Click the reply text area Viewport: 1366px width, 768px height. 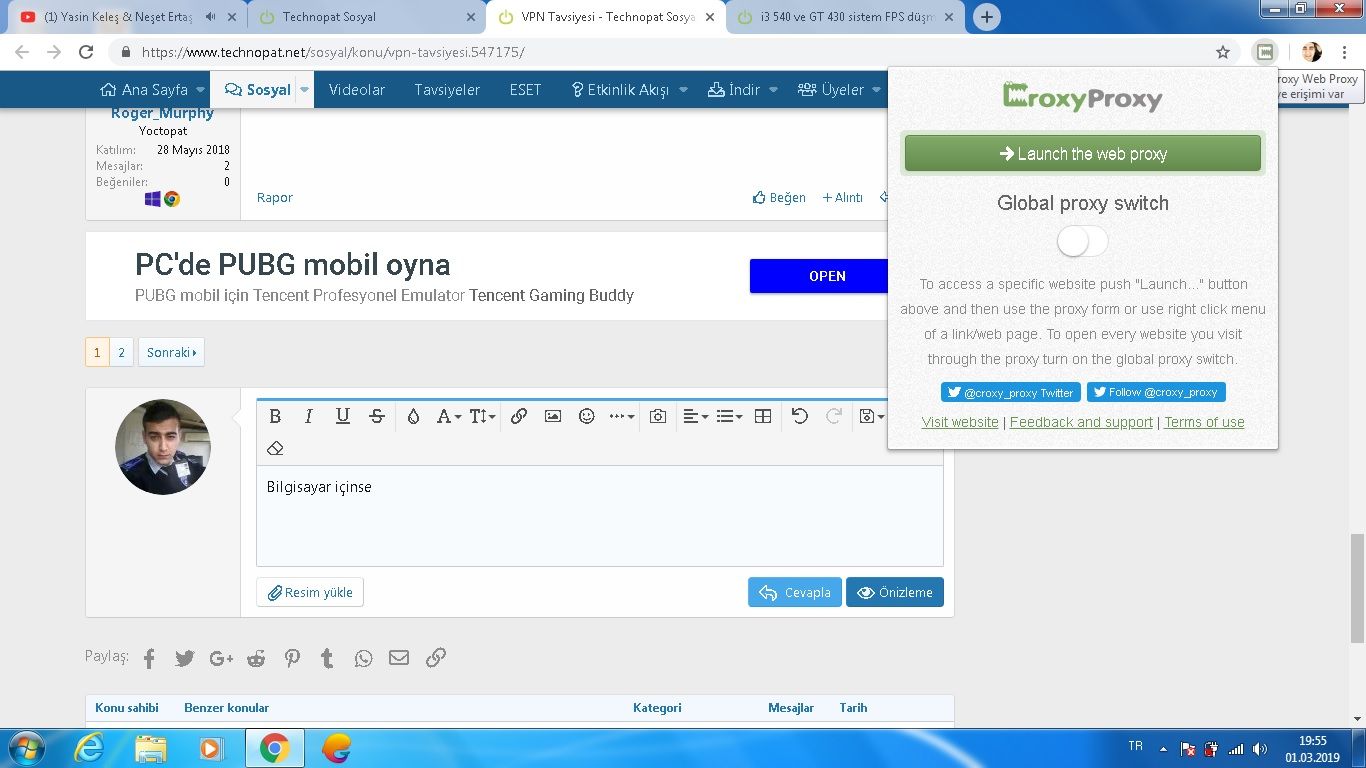(600, 516)
